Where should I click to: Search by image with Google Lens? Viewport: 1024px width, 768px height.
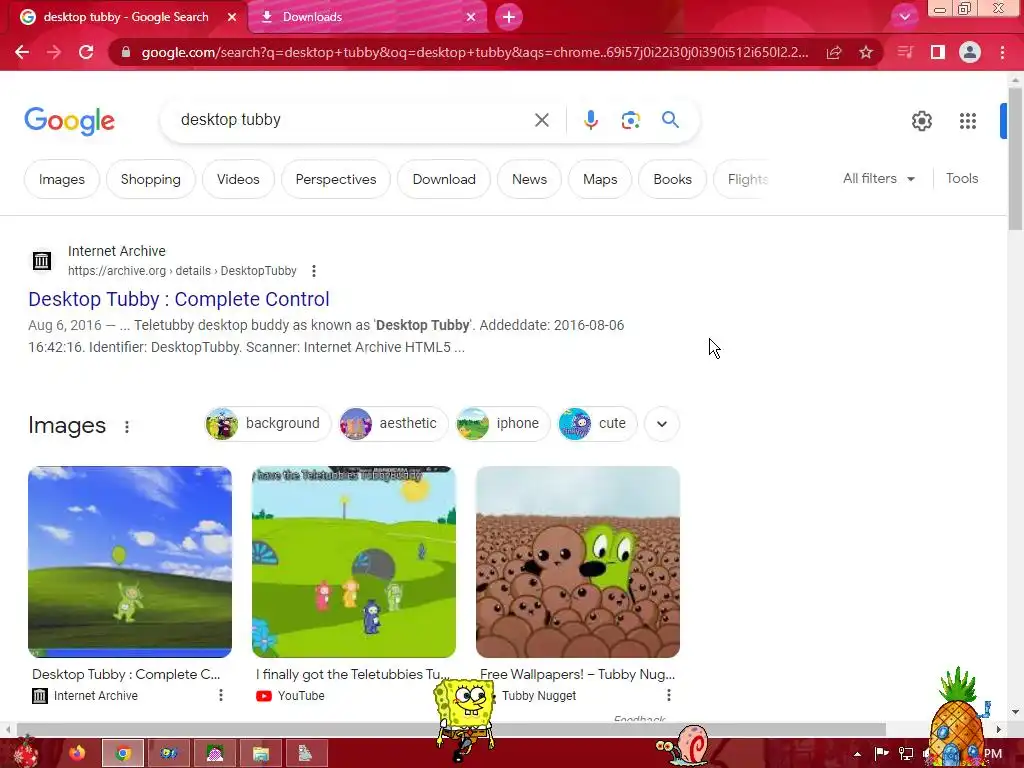tap(630, 120)
